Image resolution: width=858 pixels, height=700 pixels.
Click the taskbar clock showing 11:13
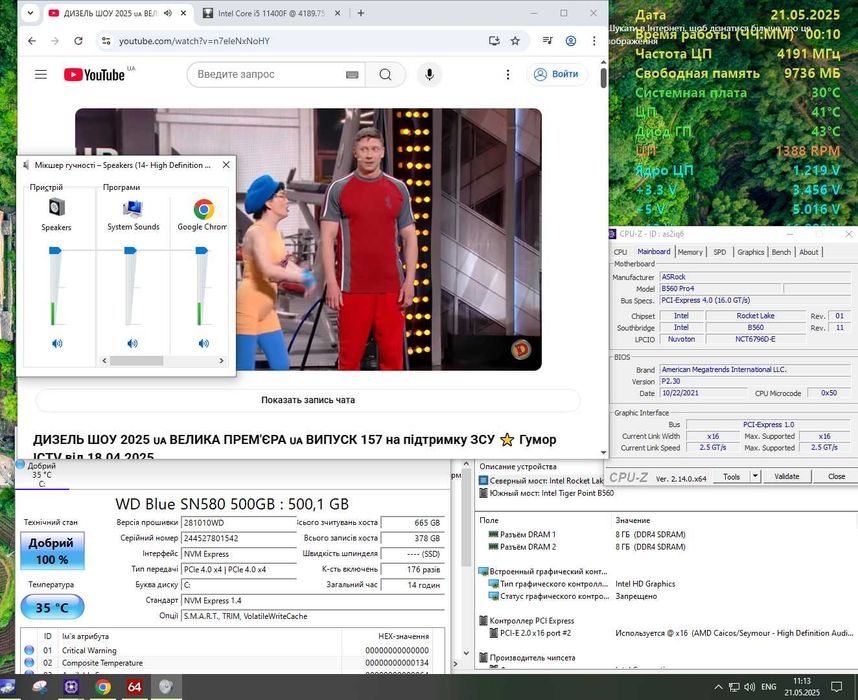pyautogui.click(x=802, y=687)
